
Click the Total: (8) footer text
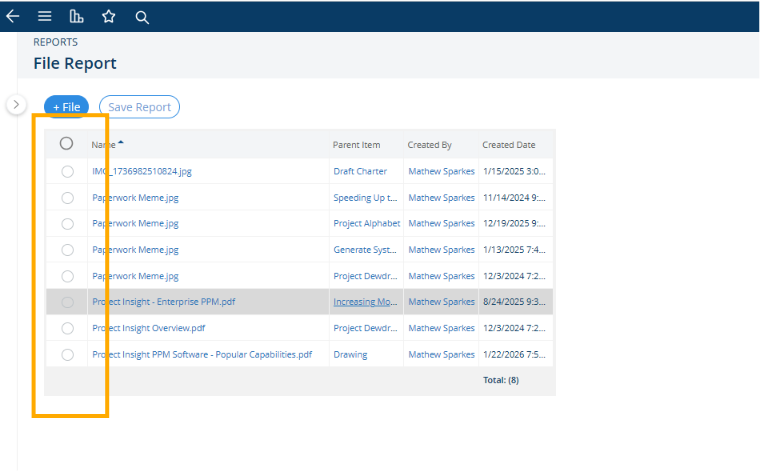click(x=501, y=380)
